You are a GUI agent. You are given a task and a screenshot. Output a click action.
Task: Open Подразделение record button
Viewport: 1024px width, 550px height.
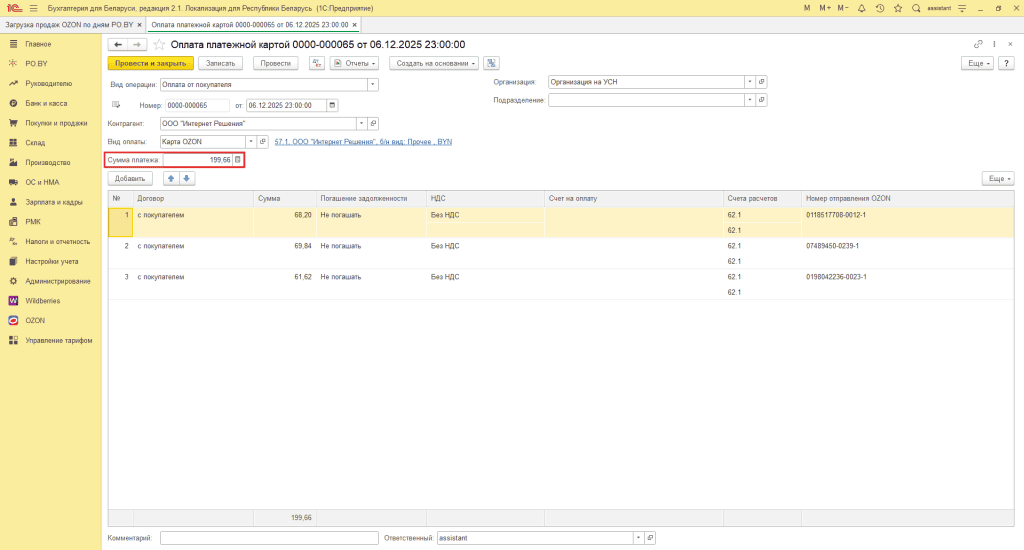761,100
